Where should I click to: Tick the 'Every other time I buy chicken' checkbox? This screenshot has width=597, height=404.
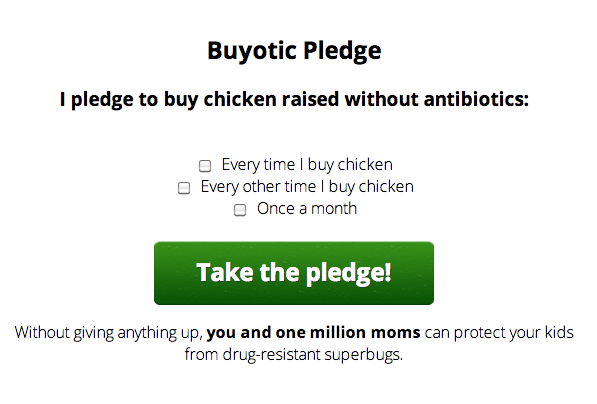pyautogui.click(x=184, y=188)
